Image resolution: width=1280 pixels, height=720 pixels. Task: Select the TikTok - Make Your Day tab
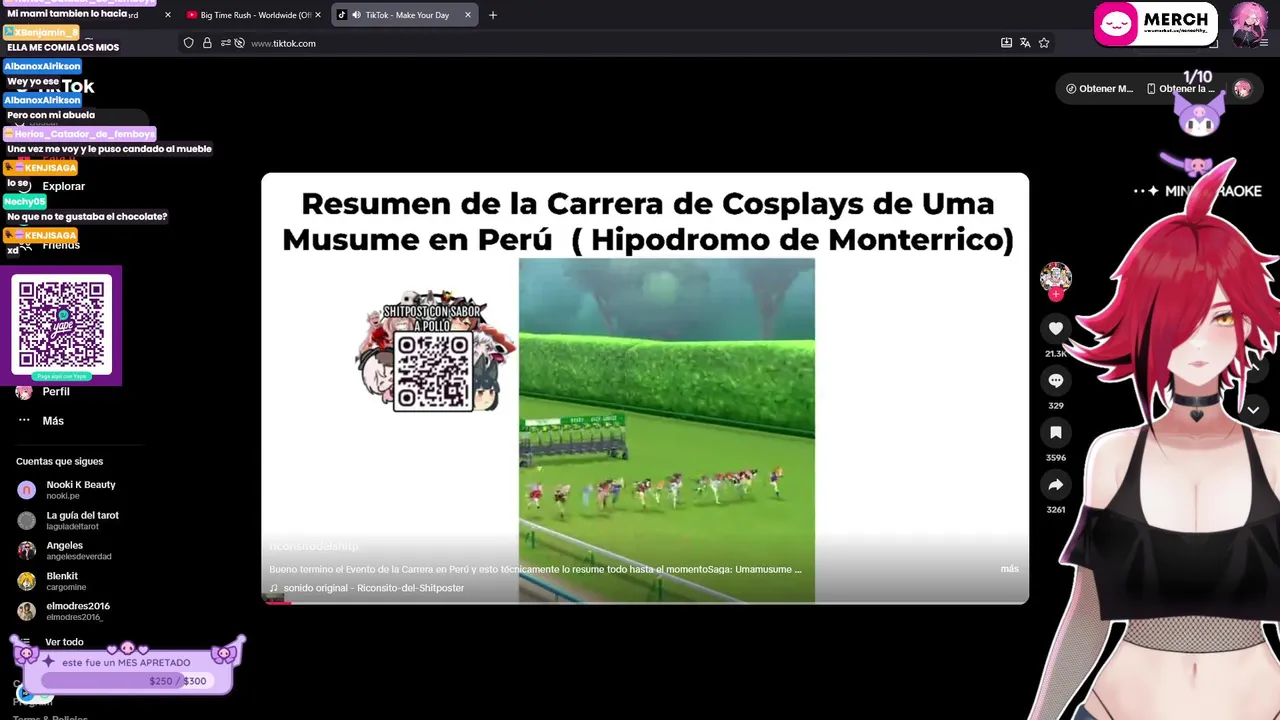(404, 15)
